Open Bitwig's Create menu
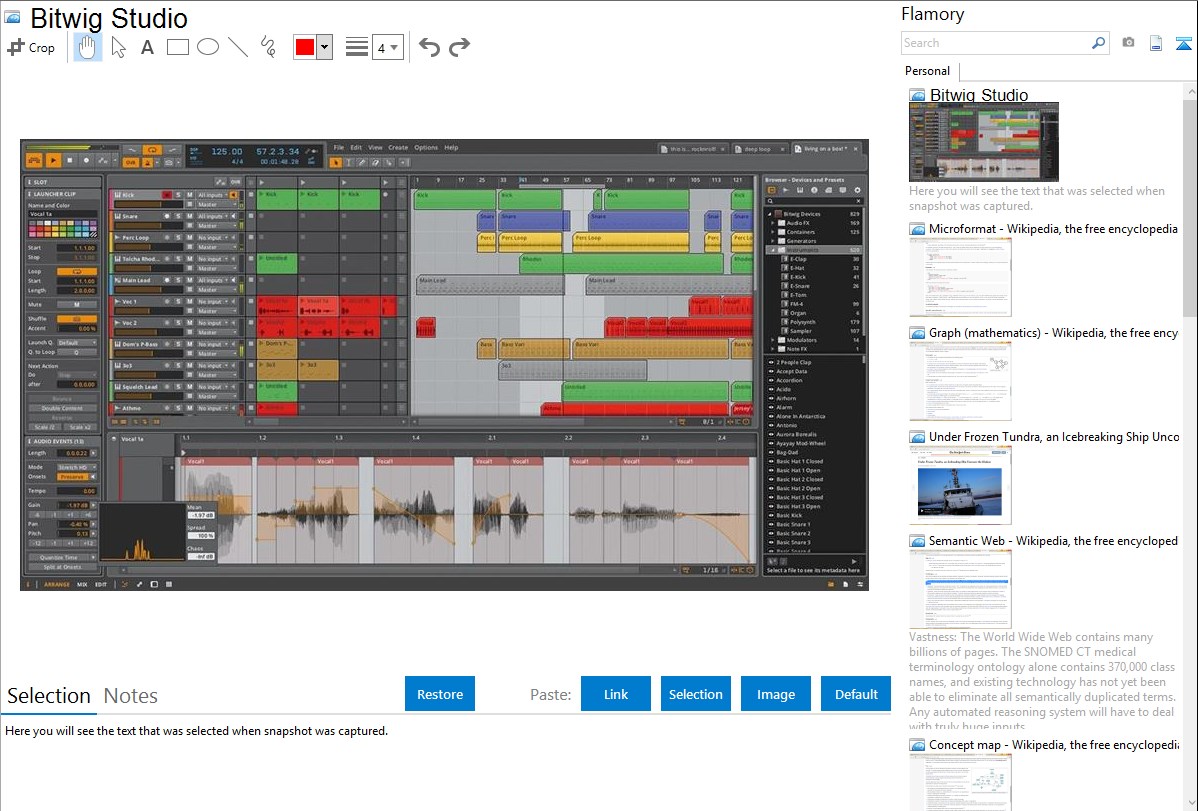 tap(398, 148)
